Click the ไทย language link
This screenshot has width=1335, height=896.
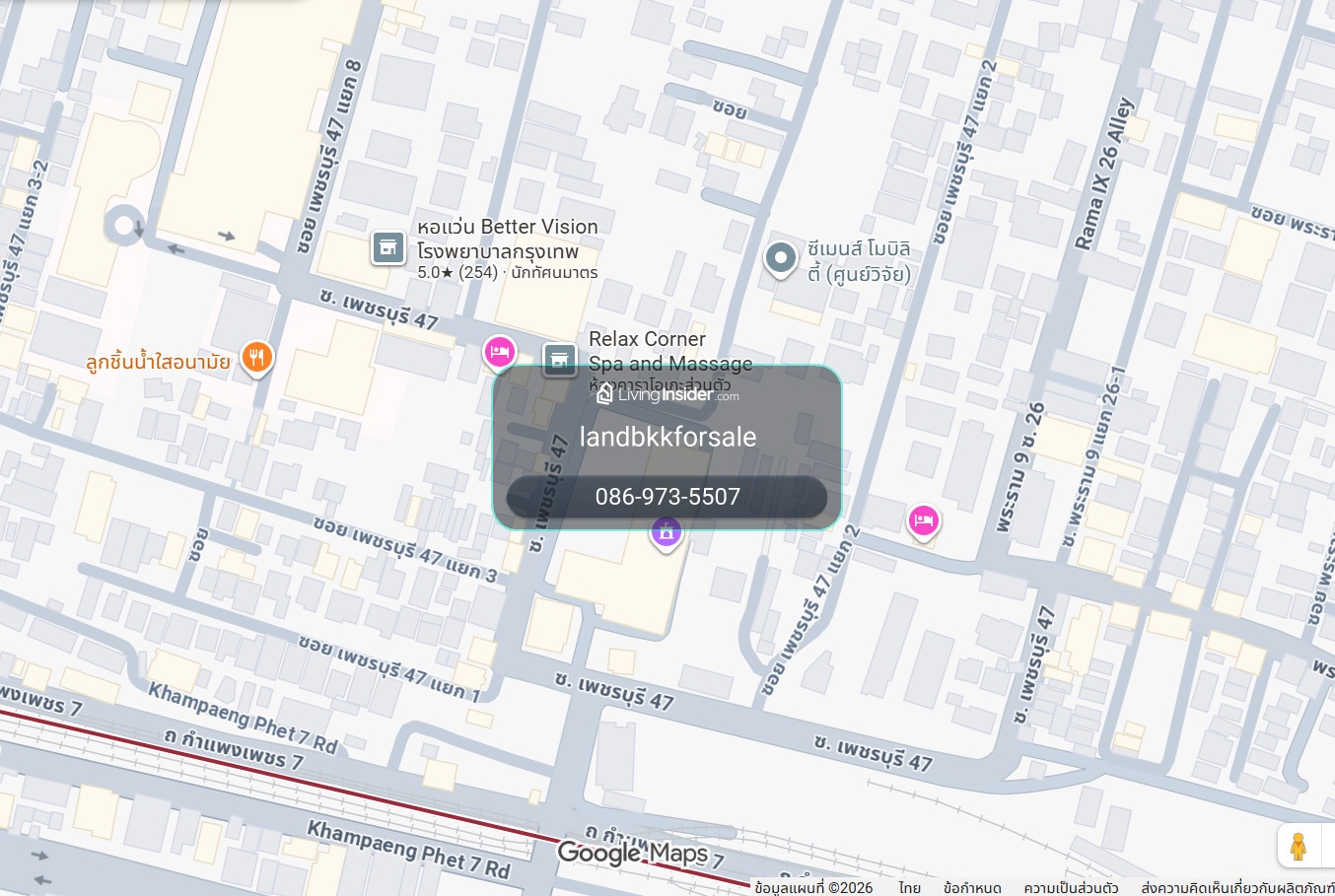click(x=910, y=887)
